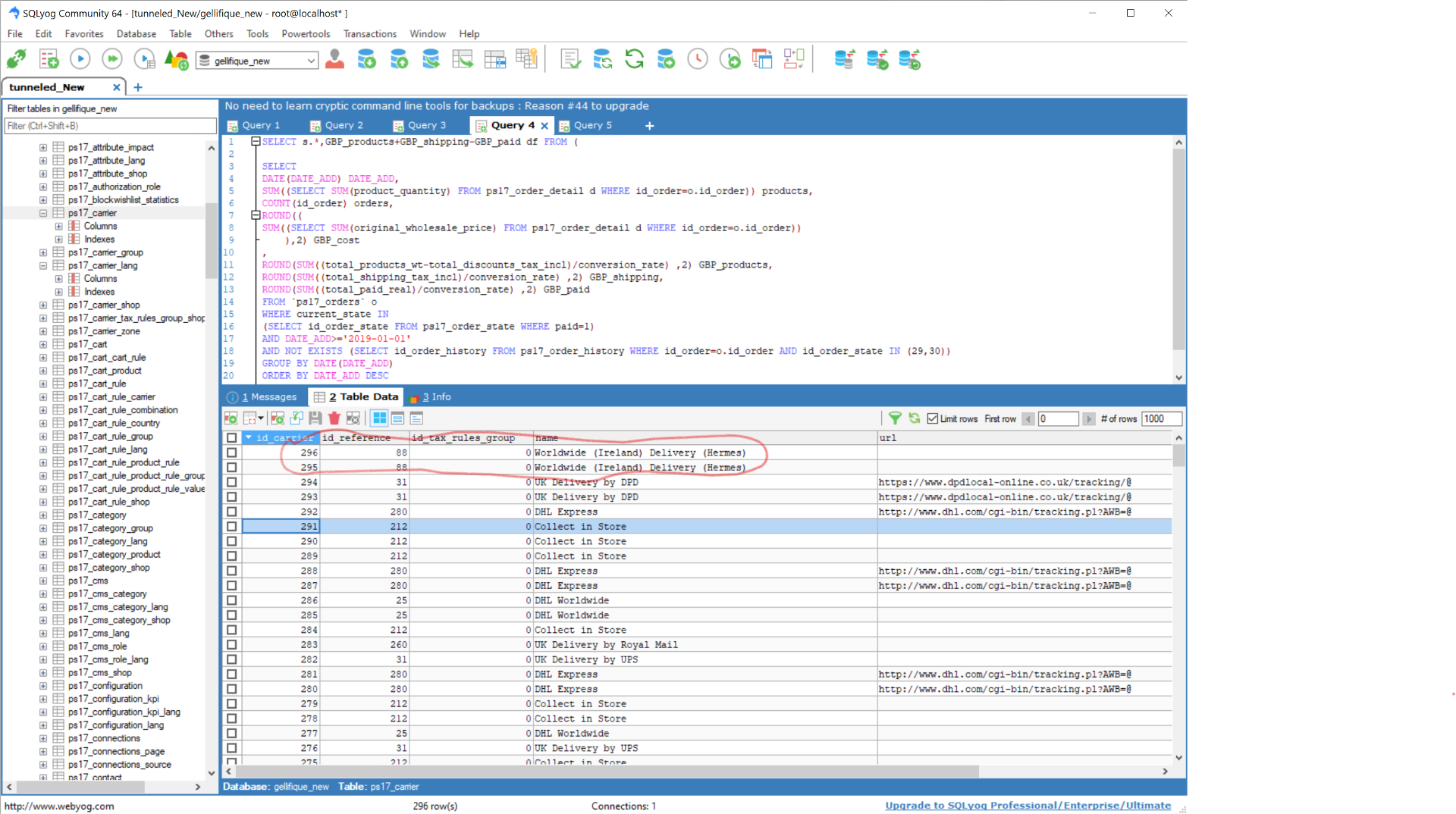
Task: Expand the ps17_cart table node
Action: click(x=43, y=344)
